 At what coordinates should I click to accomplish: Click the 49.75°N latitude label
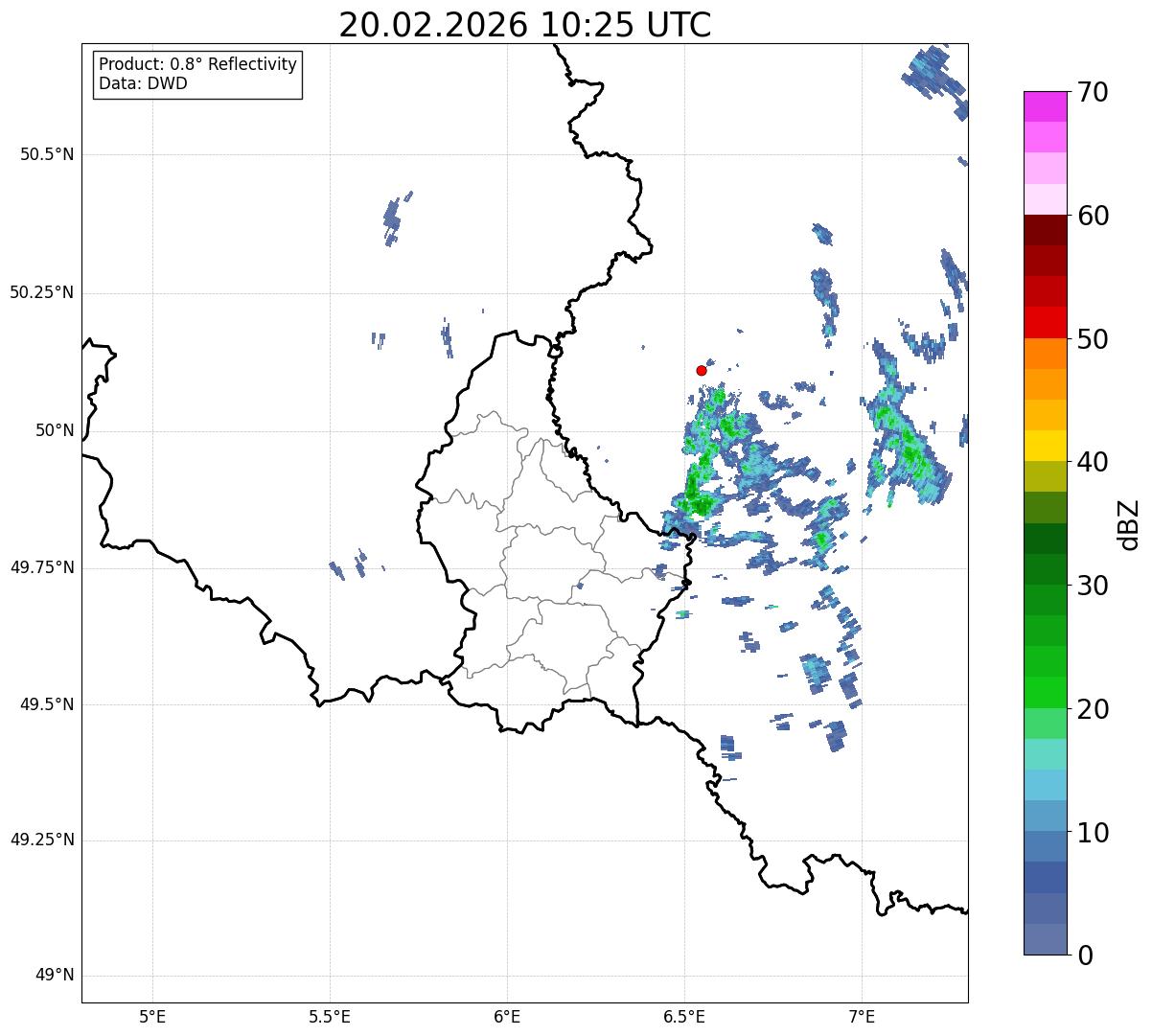click(x=41, y=567)
